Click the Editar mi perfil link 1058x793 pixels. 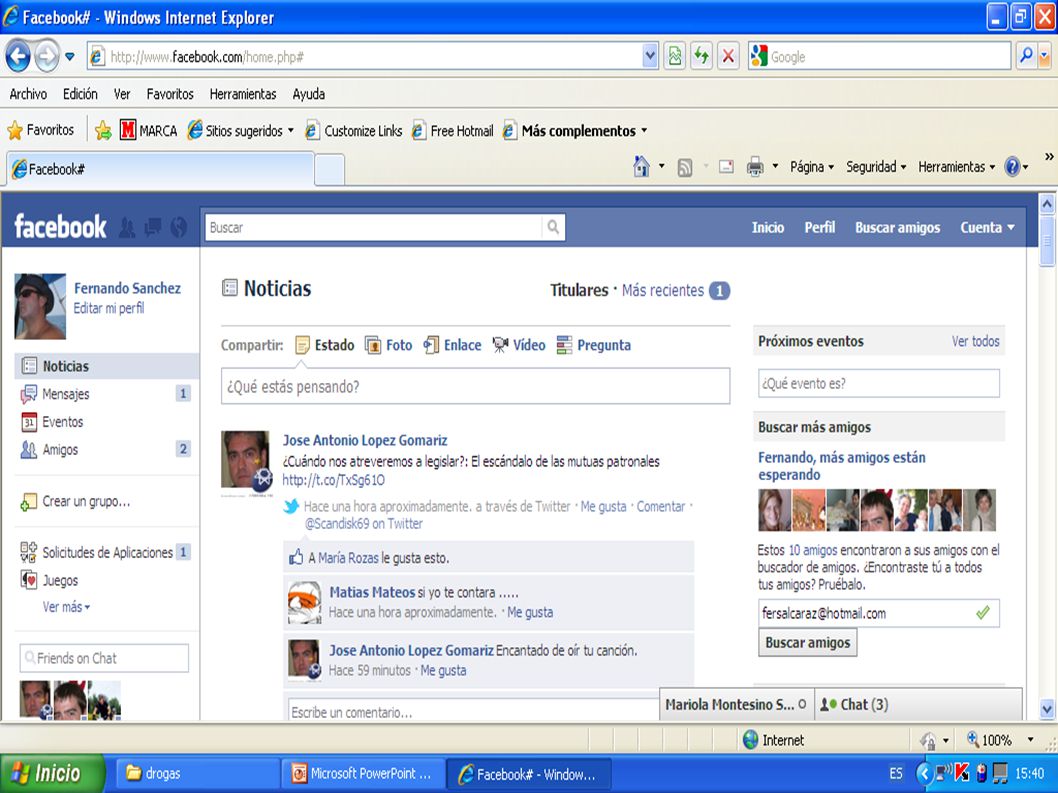tap(109, 308)
